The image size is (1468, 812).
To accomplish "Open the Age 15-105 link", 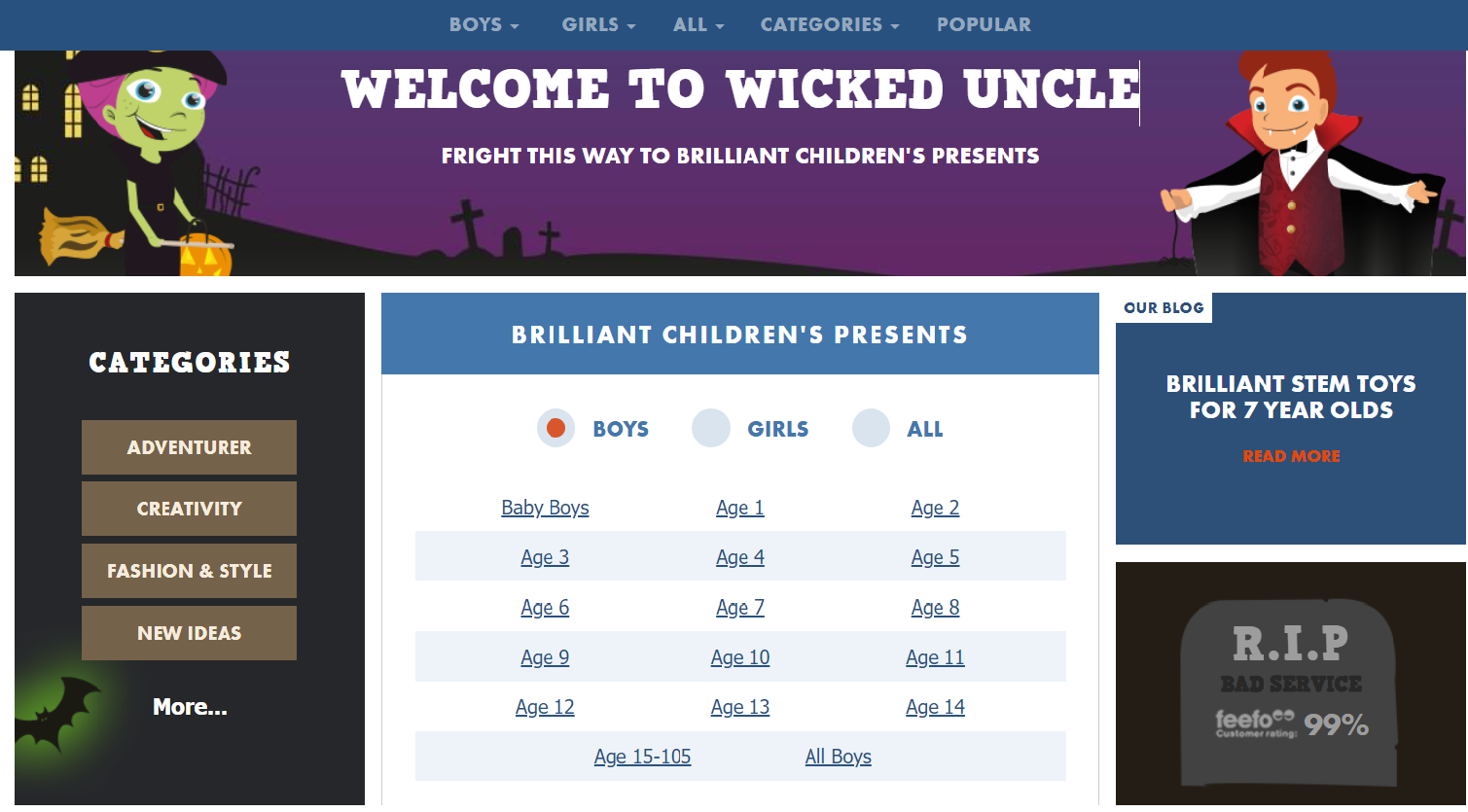I will (x=642, y=757).
